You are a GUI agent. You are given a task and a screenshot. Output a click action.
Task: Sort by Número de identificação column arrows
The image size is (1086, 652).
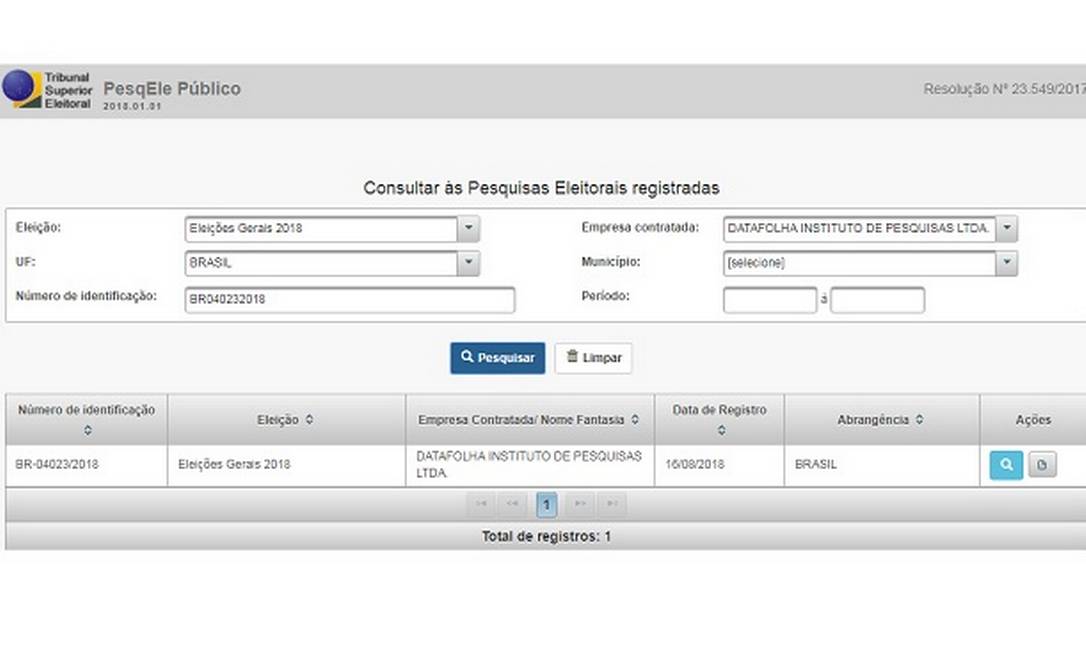87,431
